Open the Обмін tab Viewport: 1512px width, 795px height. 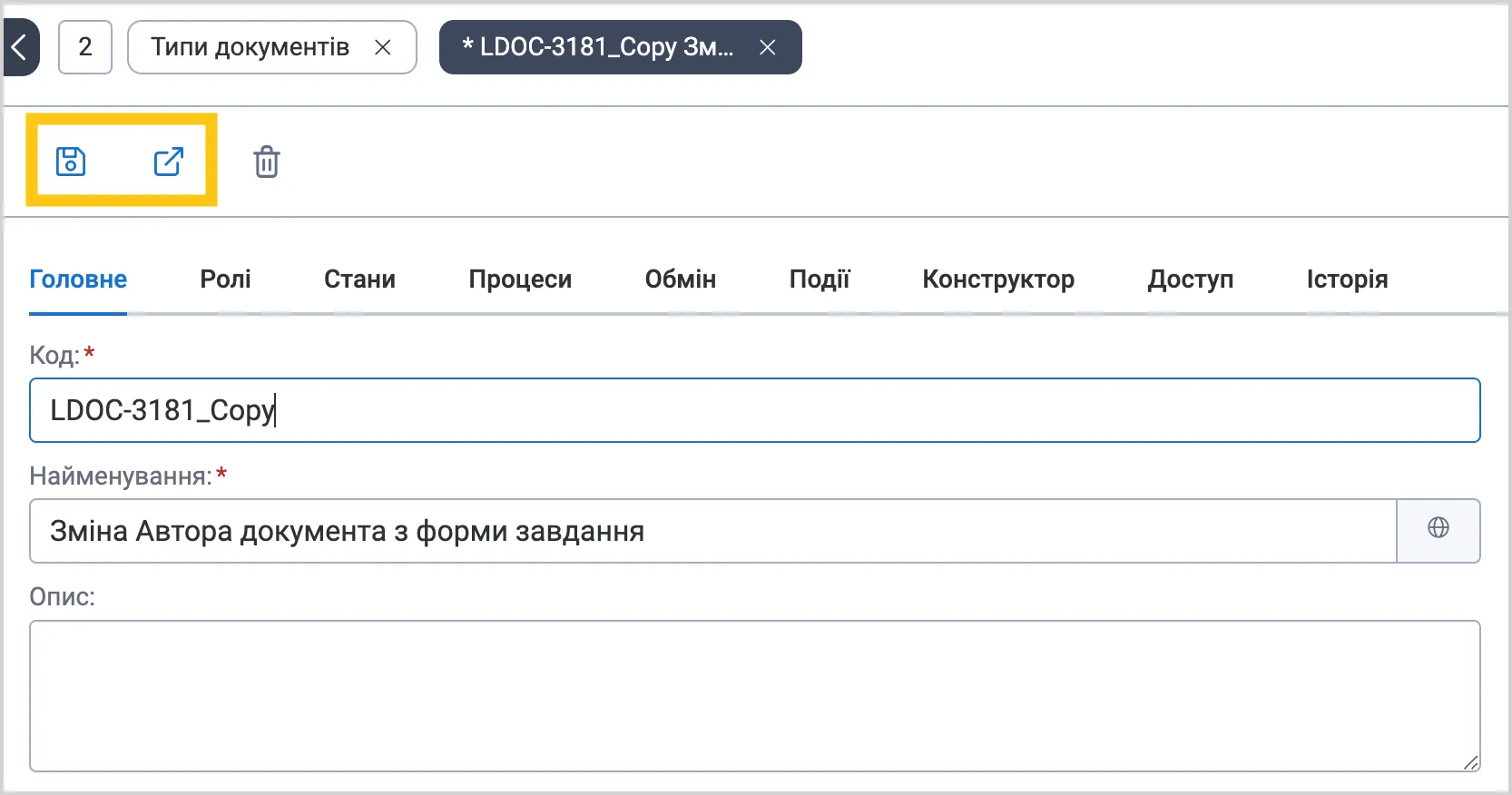click(x=681, y=279)
